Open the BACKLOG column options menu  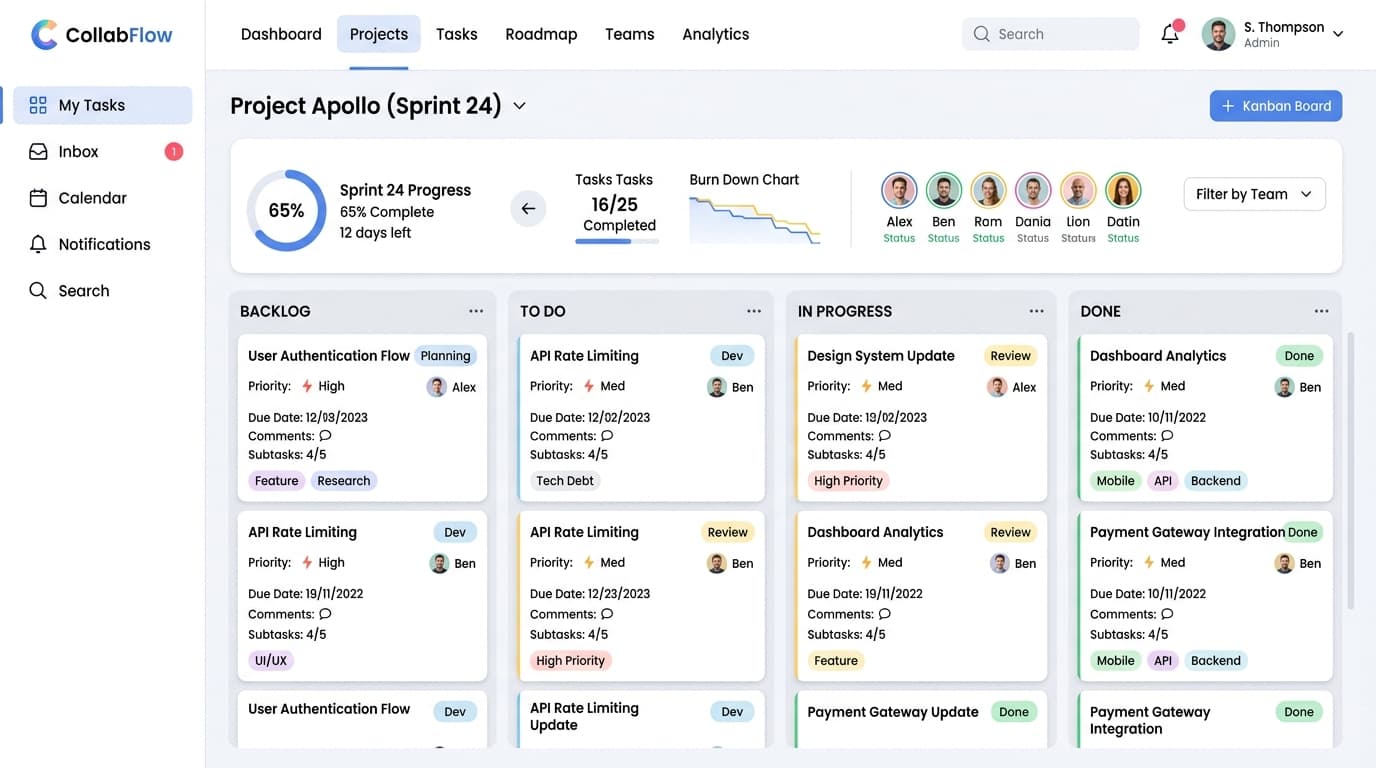coord(476,311)
